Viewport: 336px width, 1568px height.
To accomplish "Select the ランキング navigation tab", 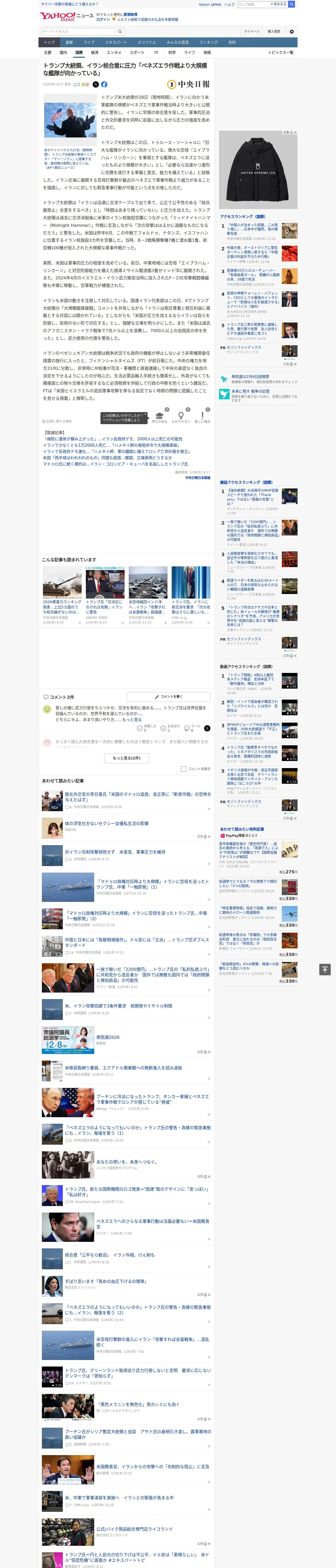I will [x=209, y=43].
